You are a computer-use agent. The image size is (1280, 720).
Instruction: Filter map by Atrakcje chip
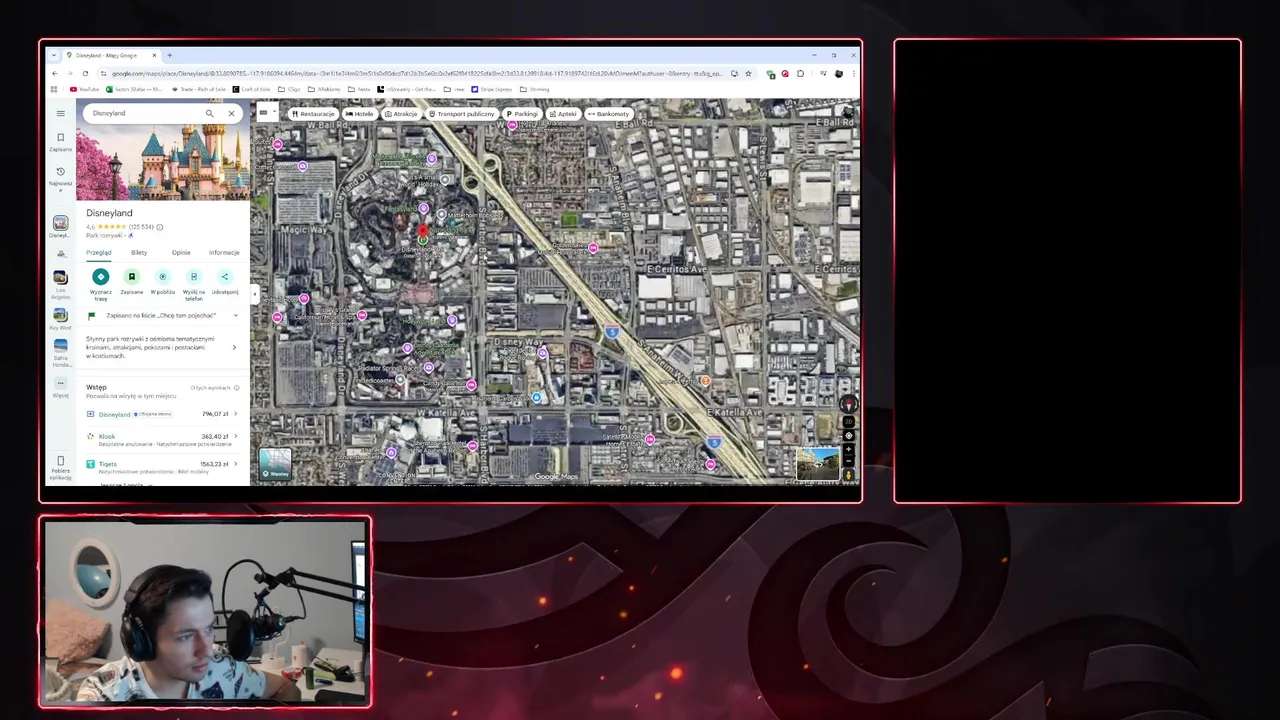(401, 114)
